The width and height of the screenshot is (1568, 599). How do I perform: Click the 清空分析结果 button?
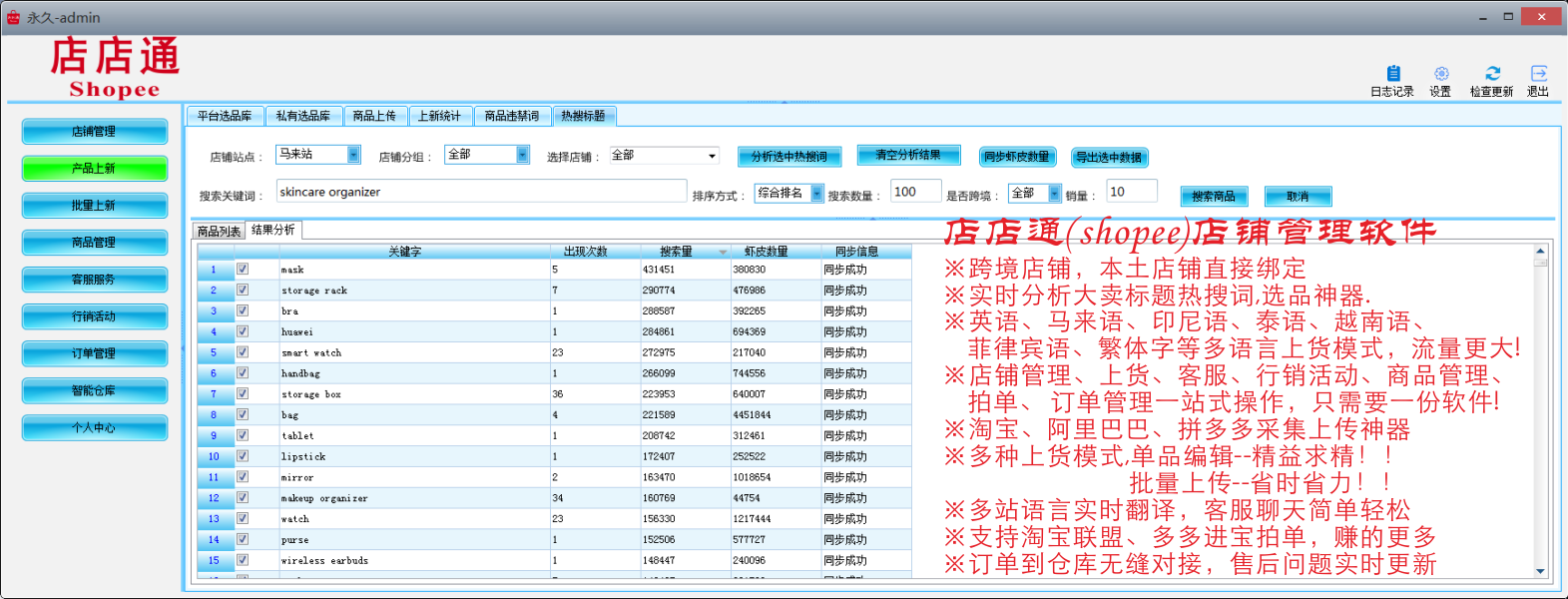[x=908, y=155]
